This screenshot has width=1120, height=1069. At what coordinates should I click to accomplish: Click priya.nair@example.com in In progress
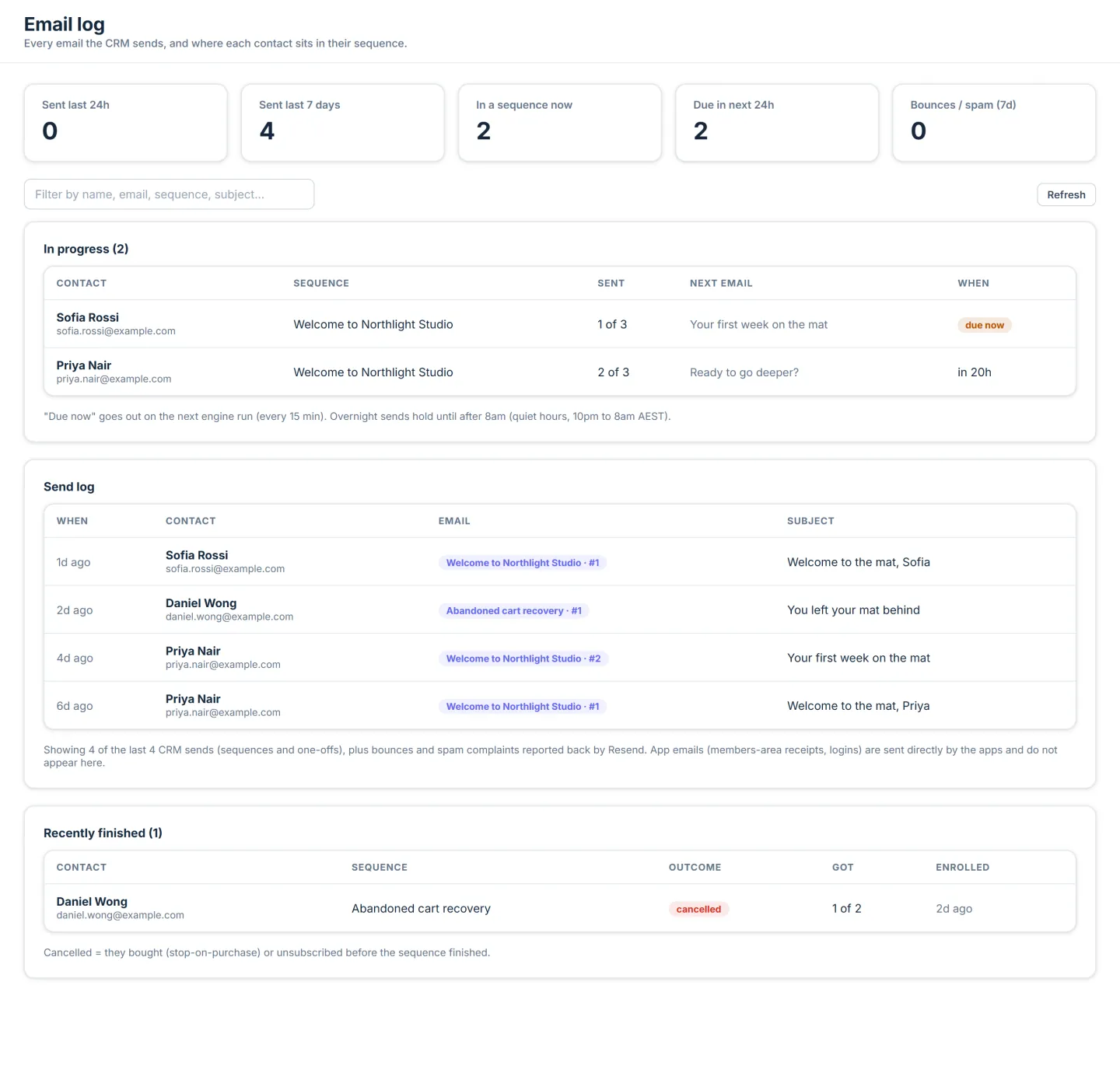tap(114, 379)
